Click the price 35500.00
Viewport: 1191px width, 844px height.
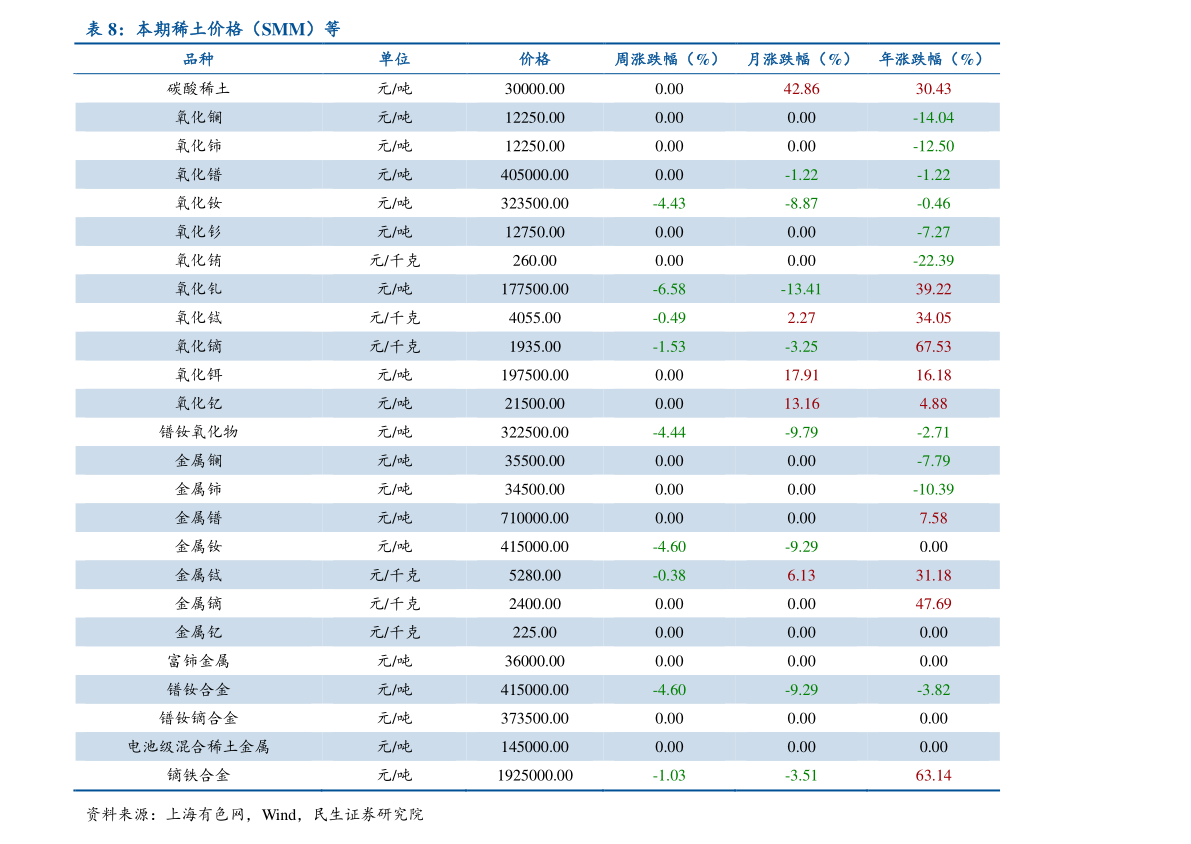click(535, 461)
